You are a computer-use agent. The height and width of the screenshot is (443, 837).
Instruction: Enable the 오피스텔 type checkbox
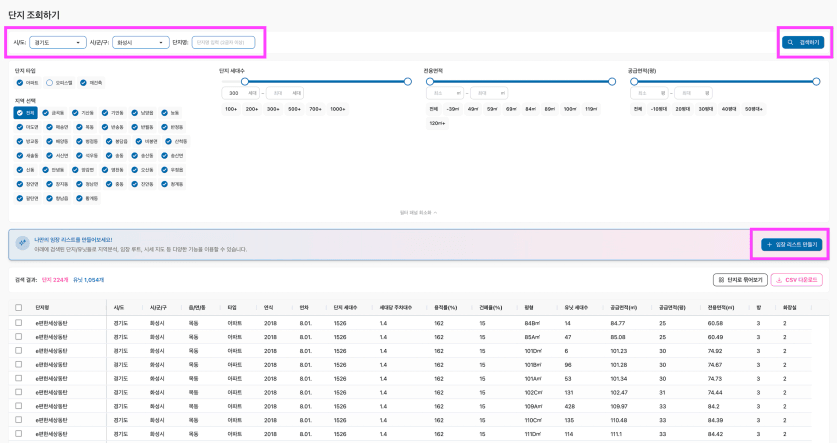pyautogui.click(x=50, y=83)
